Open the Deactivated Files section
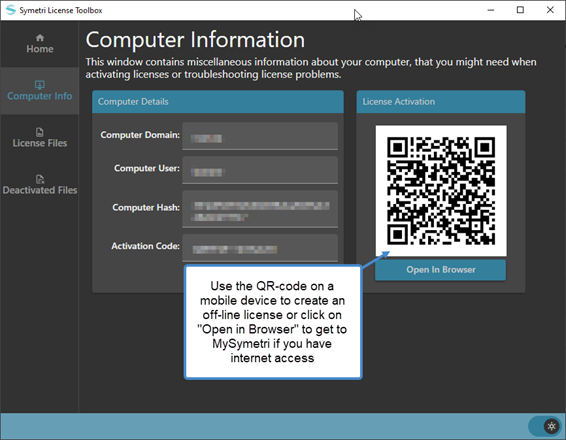The height and width of the screenshot is (440, 566). (x=40, y=185)
